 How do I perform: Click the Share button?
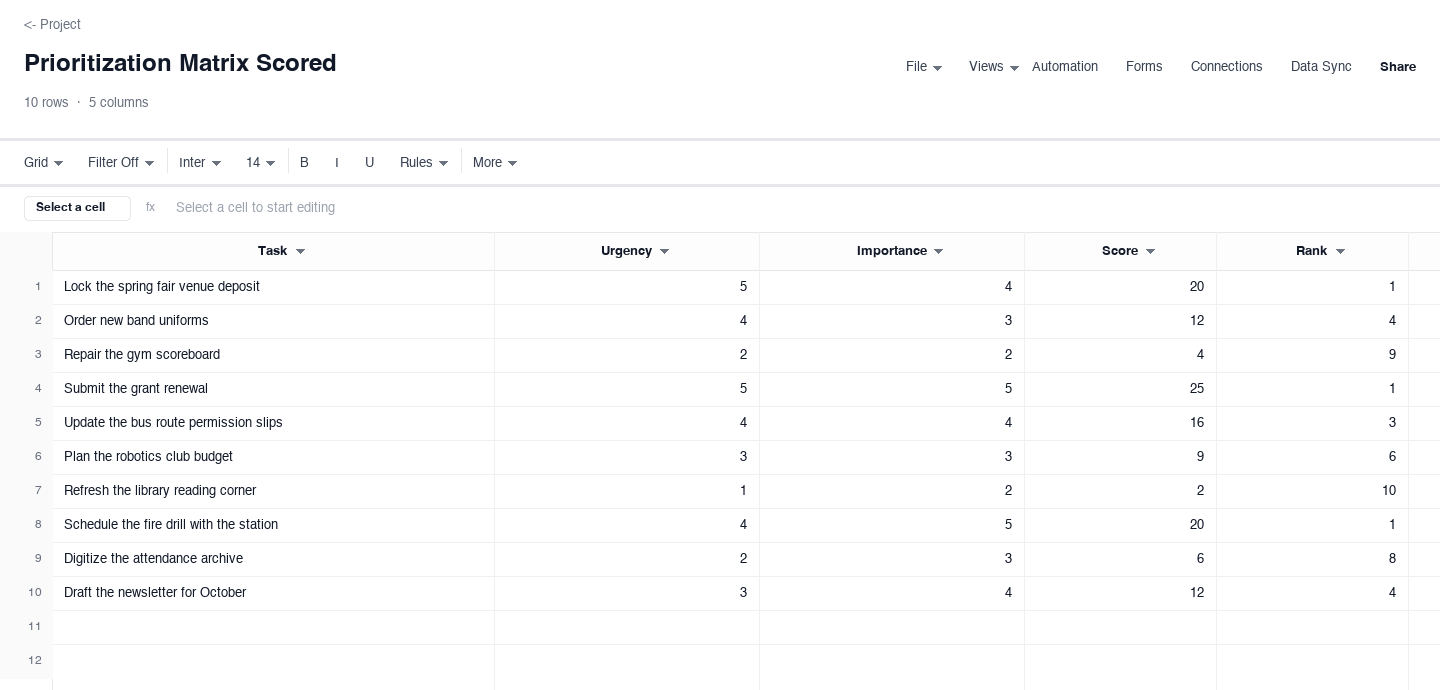point(1398,67)
